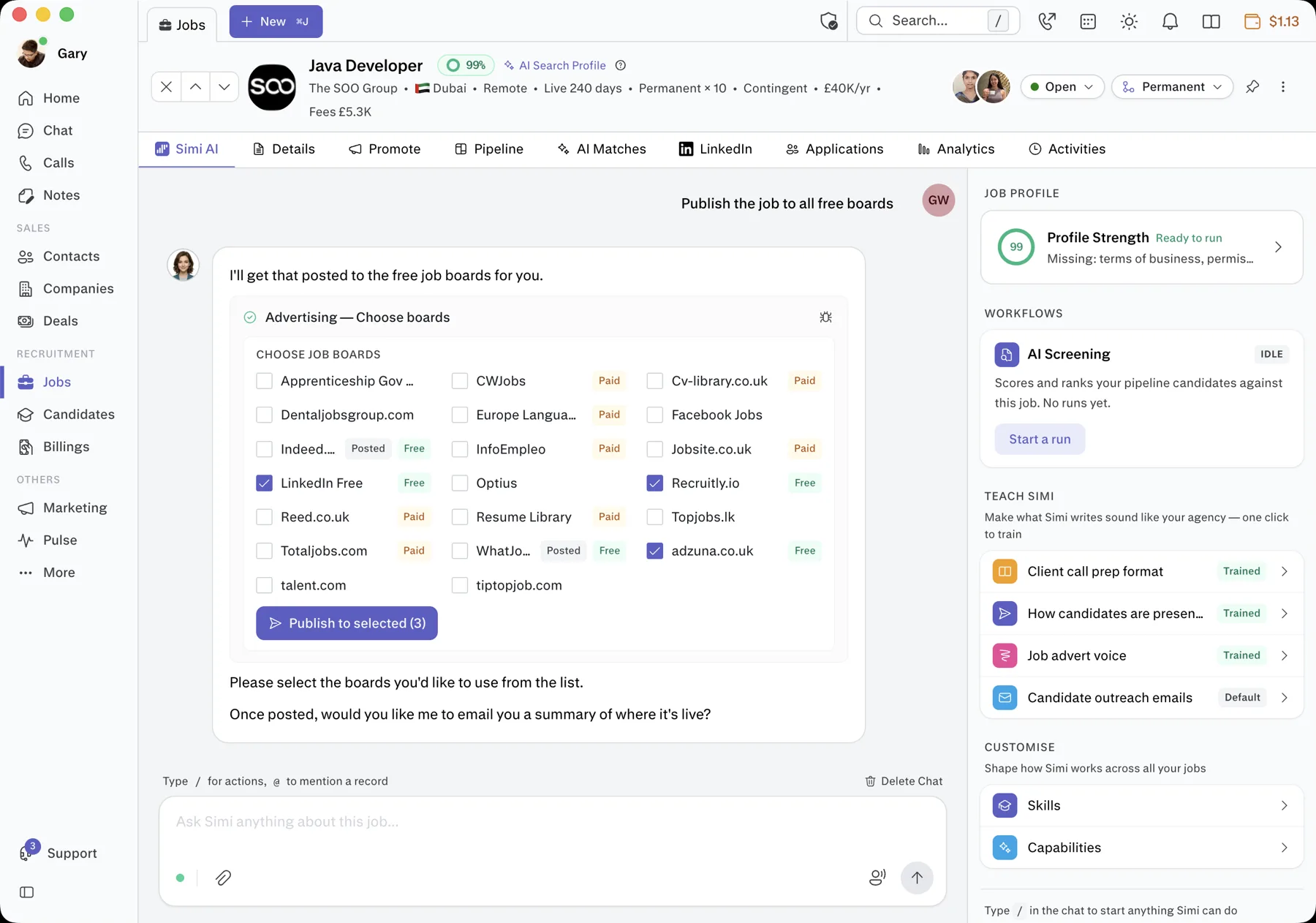Switch to the Promote tab
The width and height of the screenshot is (1316, 923).
(385, 149)
